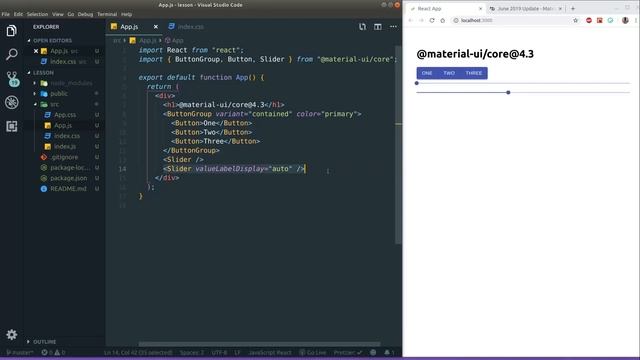Viewport: 640px width, 360px height.
Task: Open the Terminal menu
Action: [x=107, y=14]
